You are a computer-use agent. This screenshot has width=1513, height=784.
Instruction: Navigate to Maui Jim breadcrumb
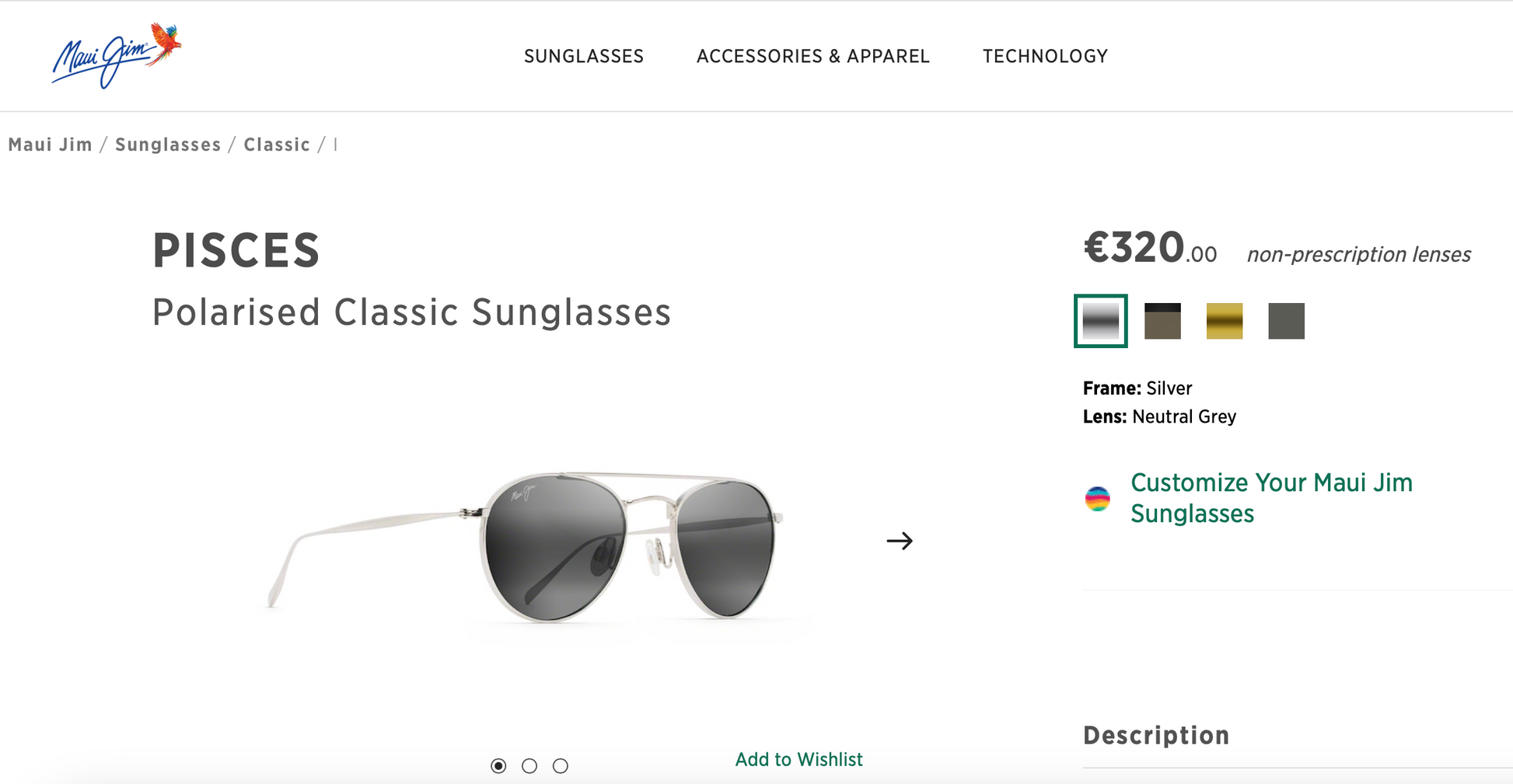[49, 144]
